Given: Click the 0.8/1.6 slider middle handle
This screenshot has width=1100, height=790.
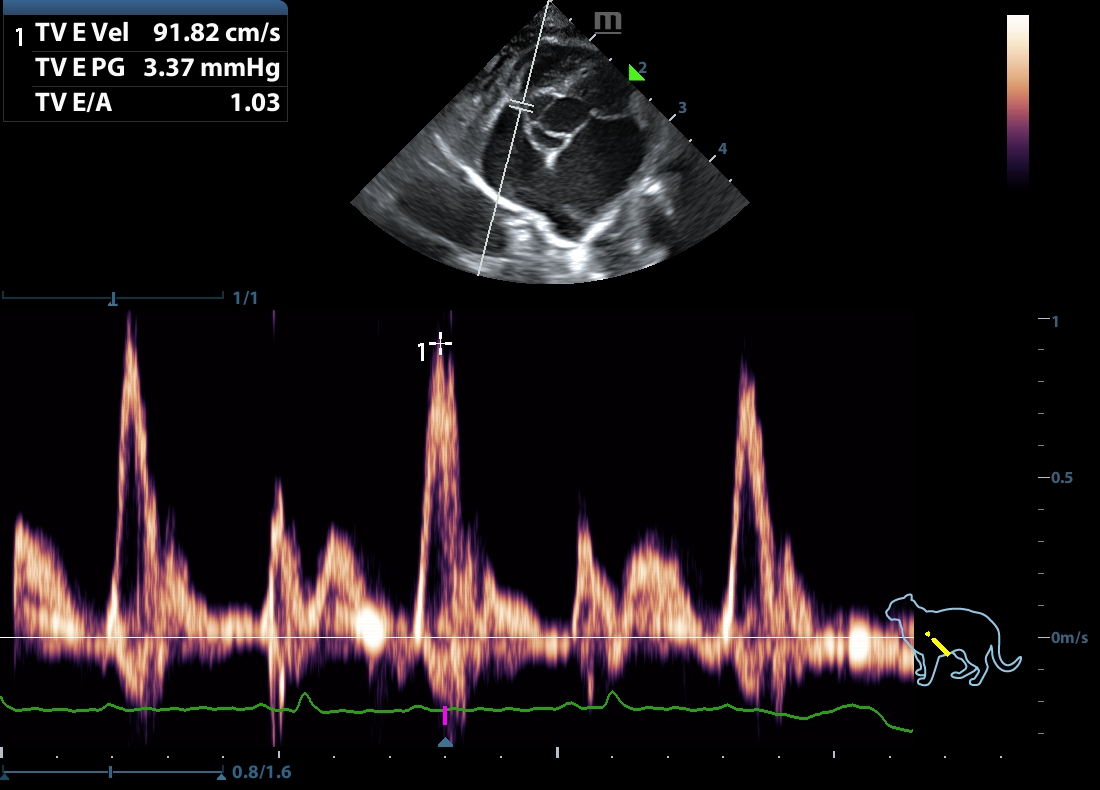Looking at the screenshot, I should point(110,773).
